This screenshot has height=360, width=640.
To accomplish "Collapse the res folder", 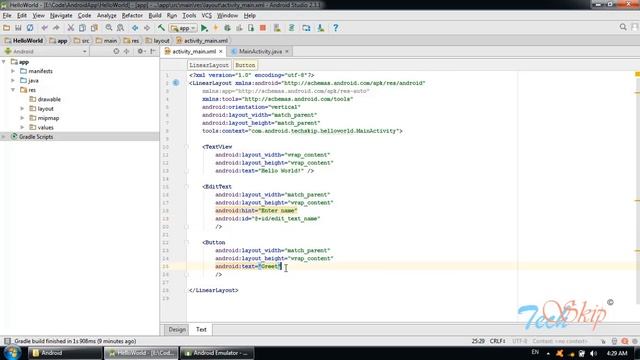I will pyautogui.click(x=13, y=90).
